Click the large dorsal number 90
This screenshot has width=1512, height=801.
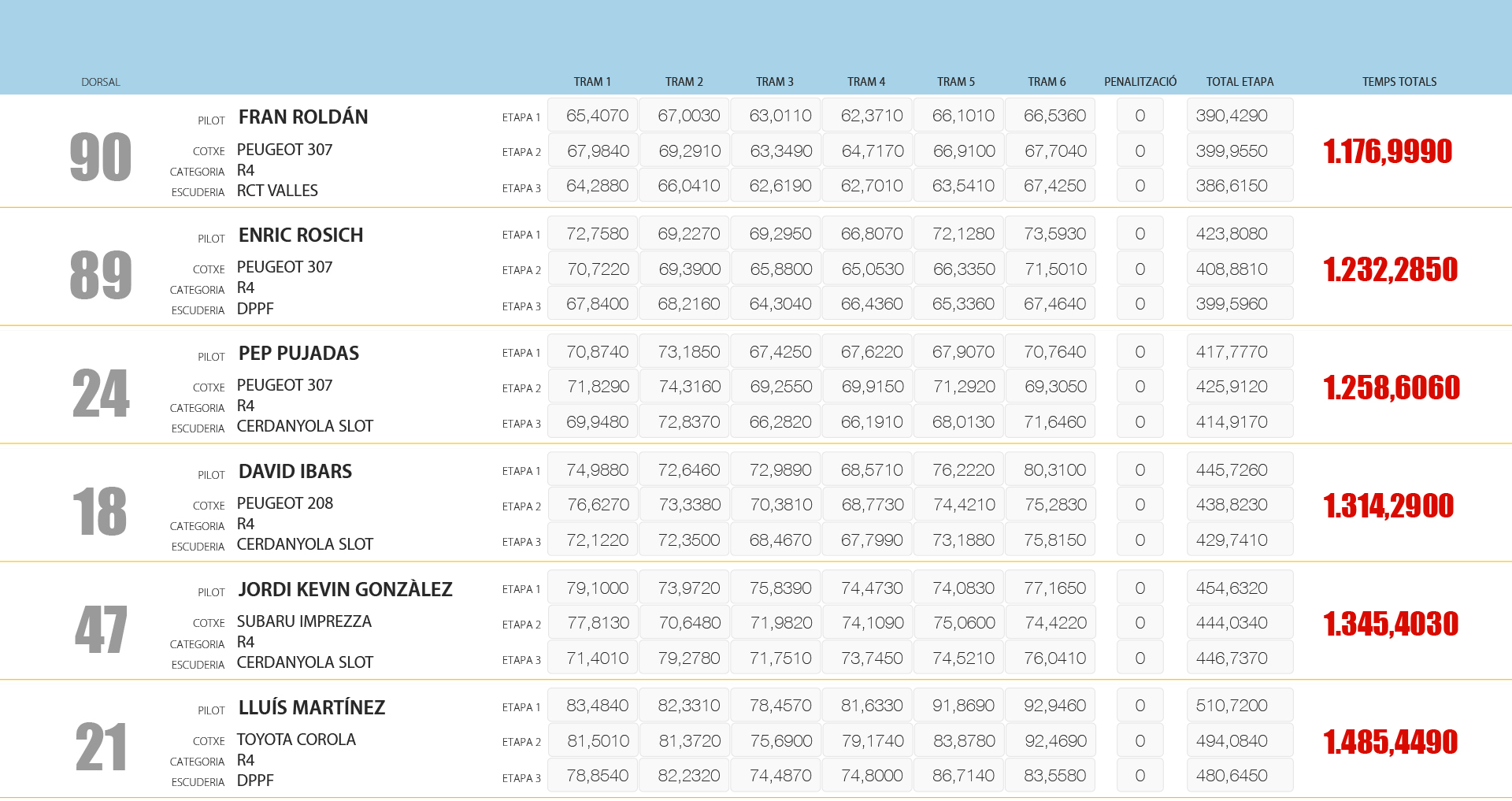[x=101, y=157]
